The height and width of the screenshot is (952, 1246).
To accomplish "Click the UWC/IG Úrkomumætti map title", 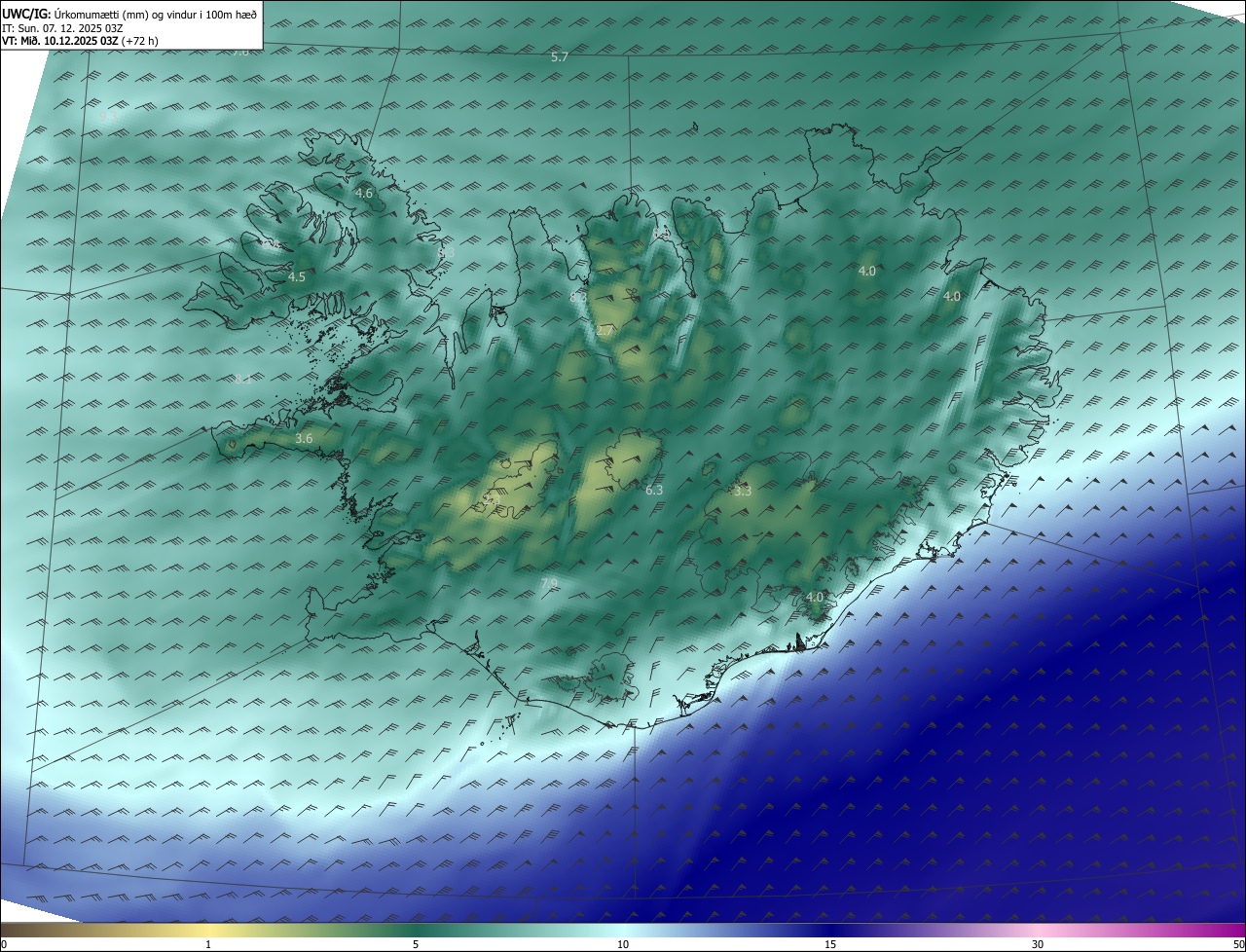I will (128, 14).
